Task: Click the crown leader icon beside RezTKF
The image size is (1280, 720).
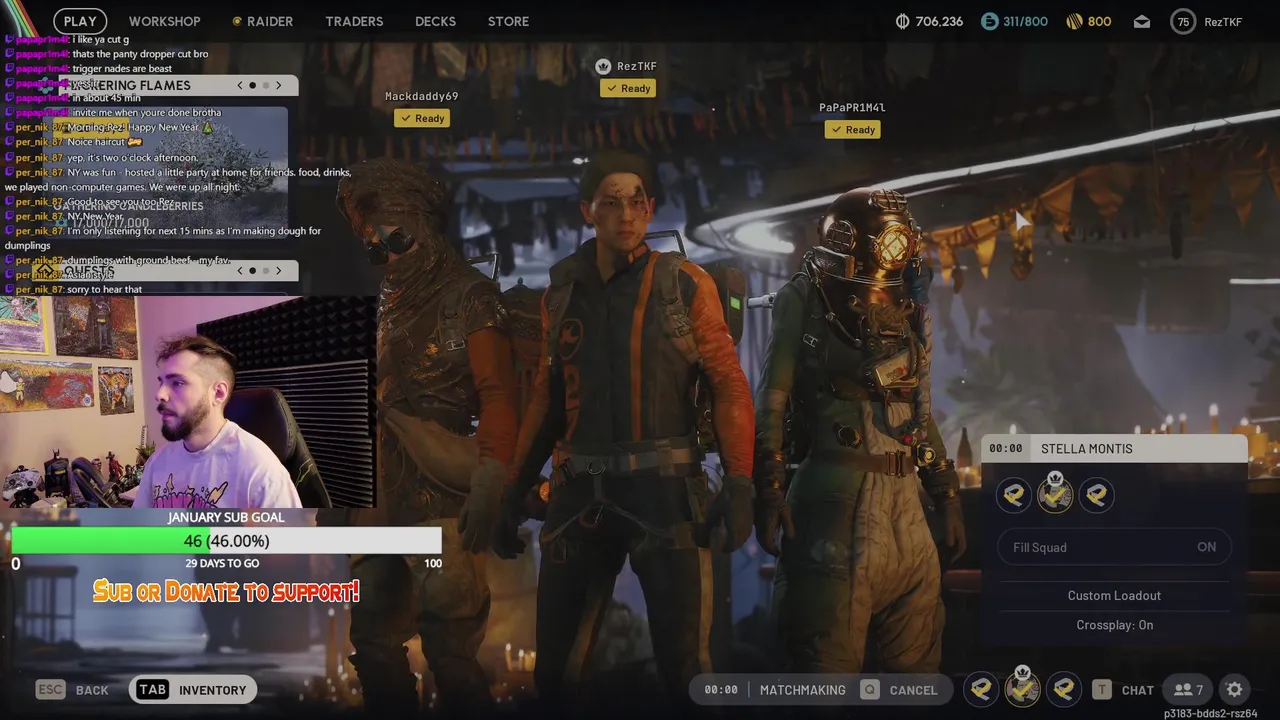Action: point(603,66)
